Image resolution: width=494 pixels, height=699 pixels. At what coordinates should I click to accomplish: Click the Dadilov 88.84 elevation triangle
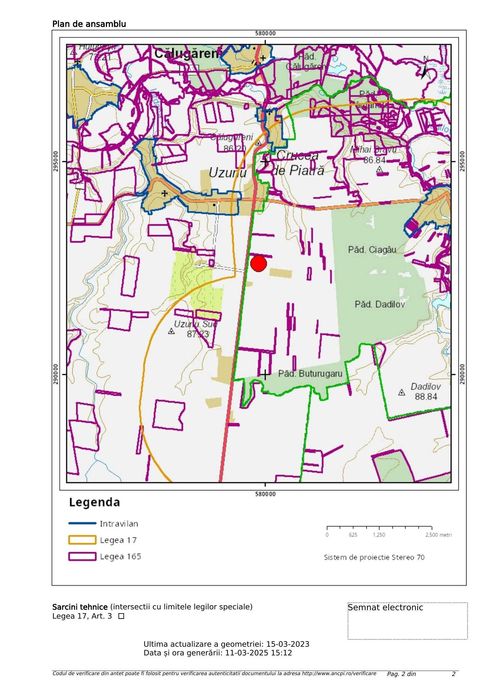tap(401, 392)
